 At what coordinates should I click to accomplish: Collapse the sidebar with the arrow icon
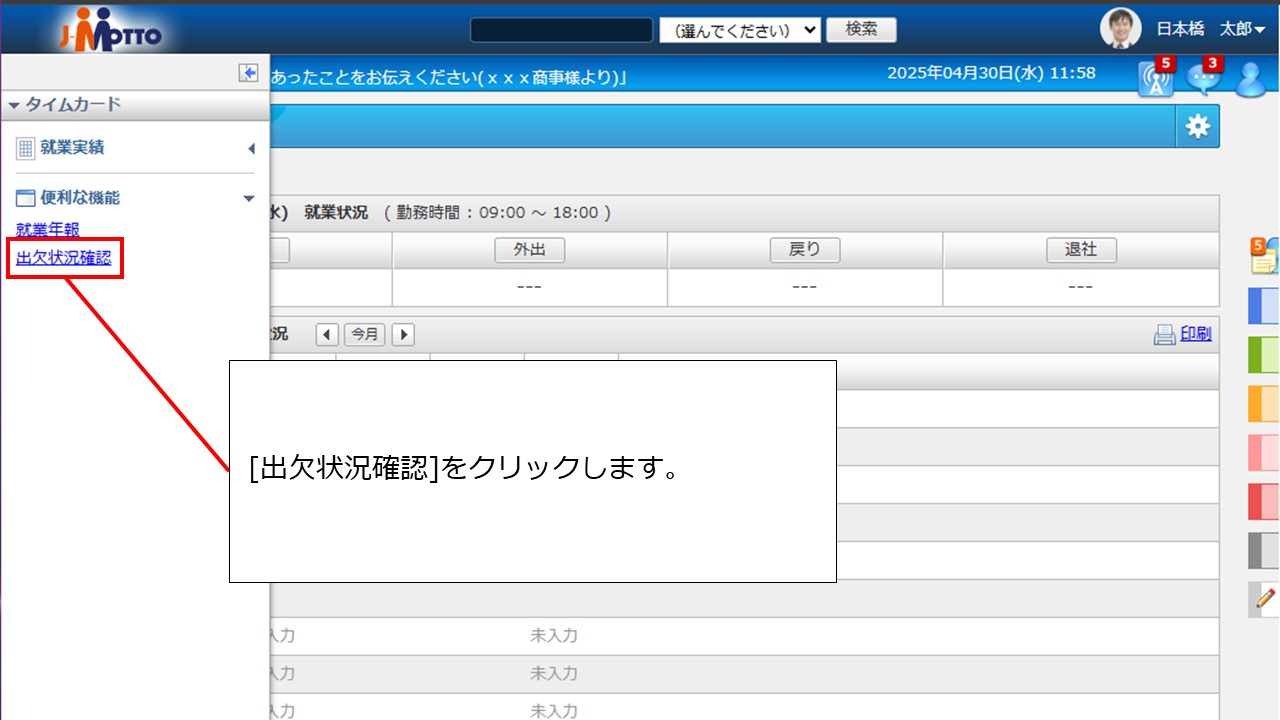tap(248, 73)
